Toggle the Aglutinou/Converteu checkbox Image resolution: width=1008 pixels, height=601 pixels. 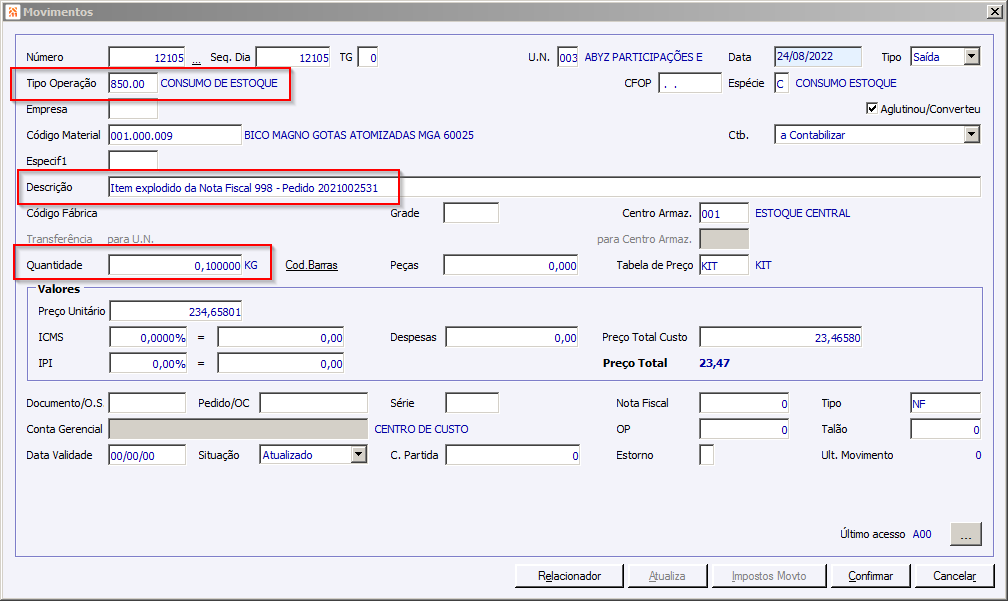click(x=872, y=108)
